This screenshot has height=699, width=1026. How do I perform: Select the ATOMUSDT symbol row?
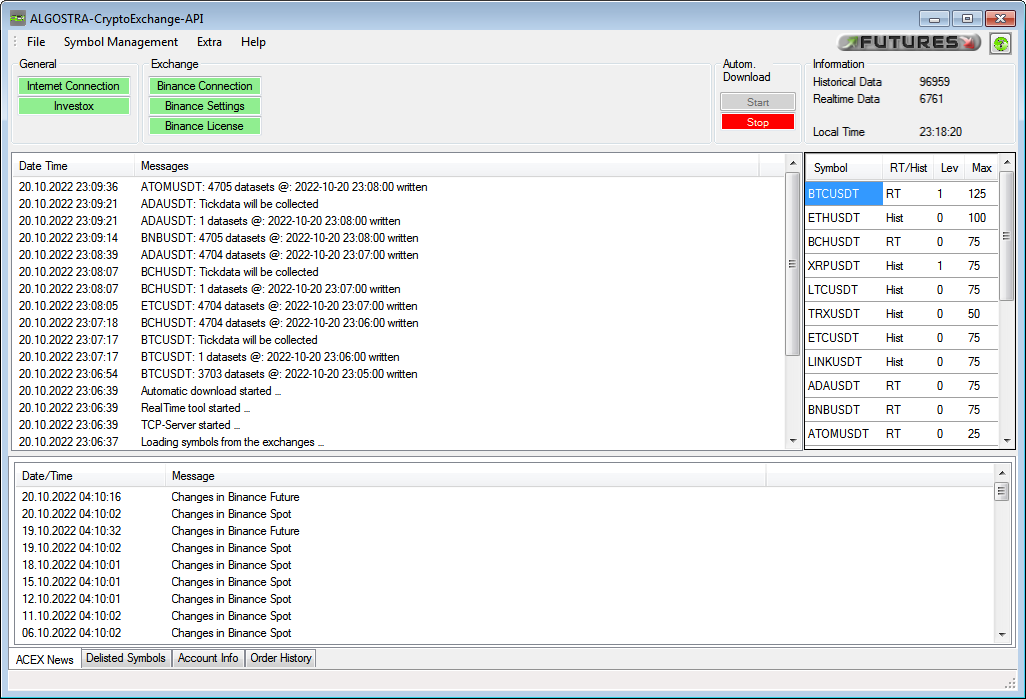click(x=902, y=434)
